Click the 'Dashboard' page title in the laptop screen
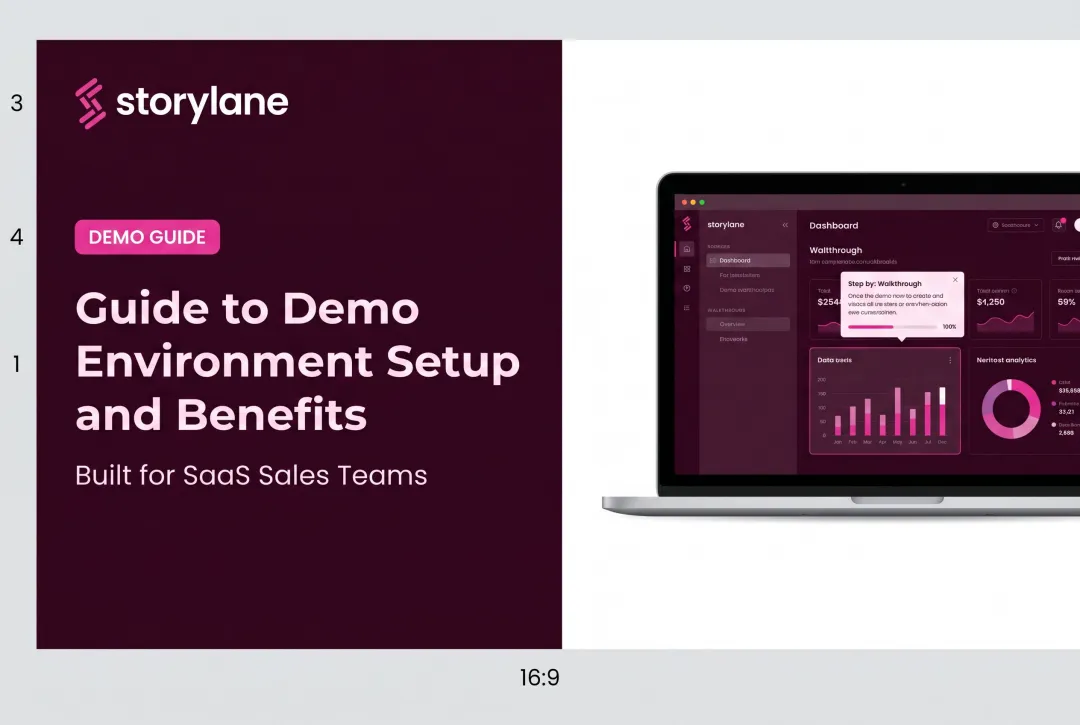The height and width of the screenshot is (725, 1080). pos(833,225)
